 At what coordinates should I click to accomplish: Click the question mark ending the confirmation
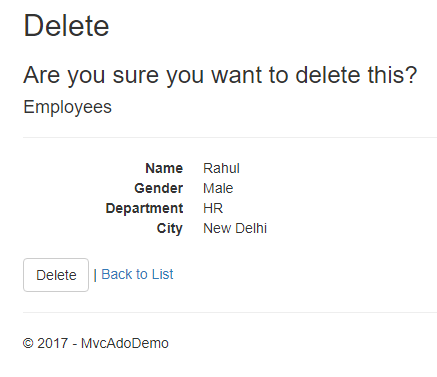tap(411, 74)
